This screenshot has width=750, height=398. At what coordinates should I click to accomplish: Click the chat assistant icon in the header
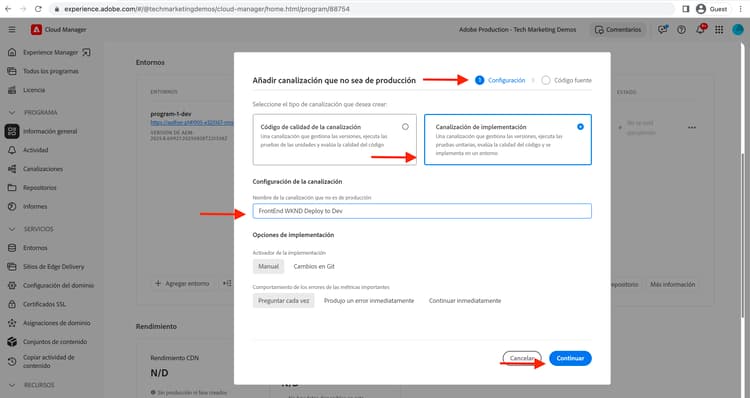[x=662, y=30]
